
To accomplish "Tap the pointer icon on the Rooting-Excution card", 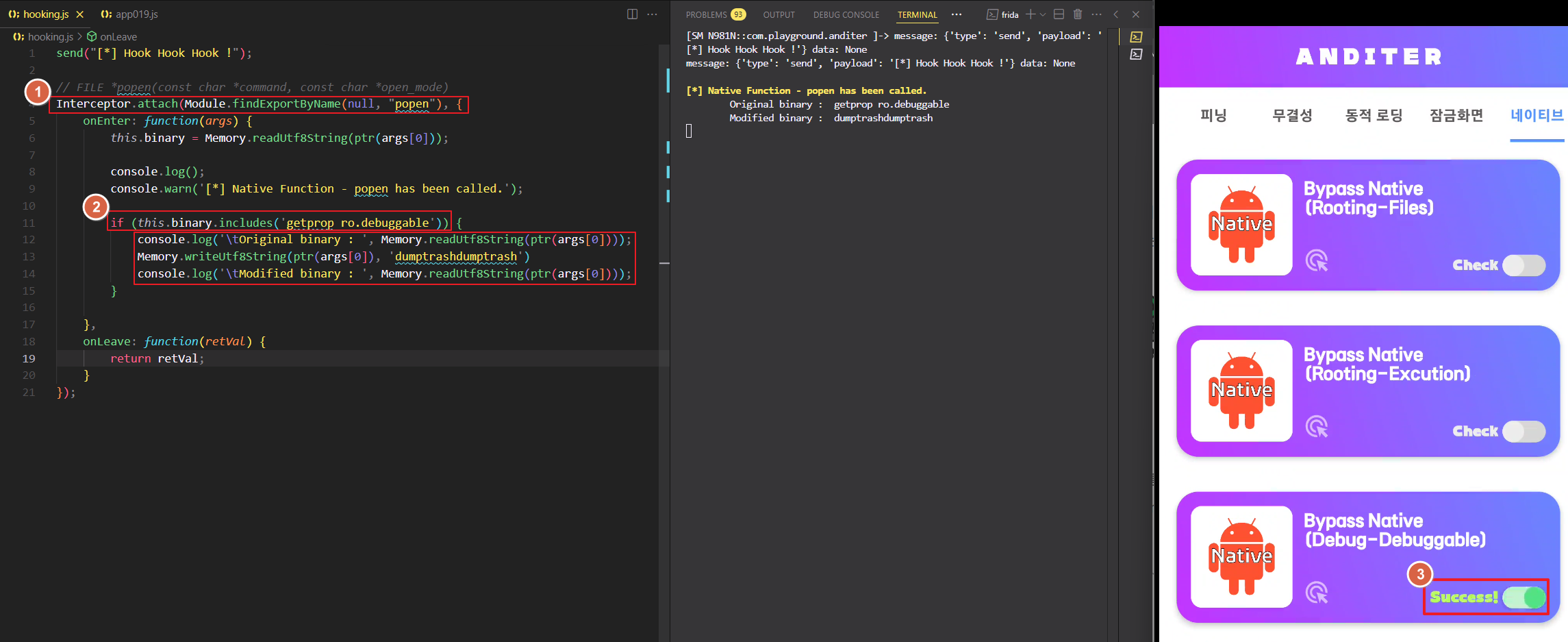I will click(x=1317, y=426).
